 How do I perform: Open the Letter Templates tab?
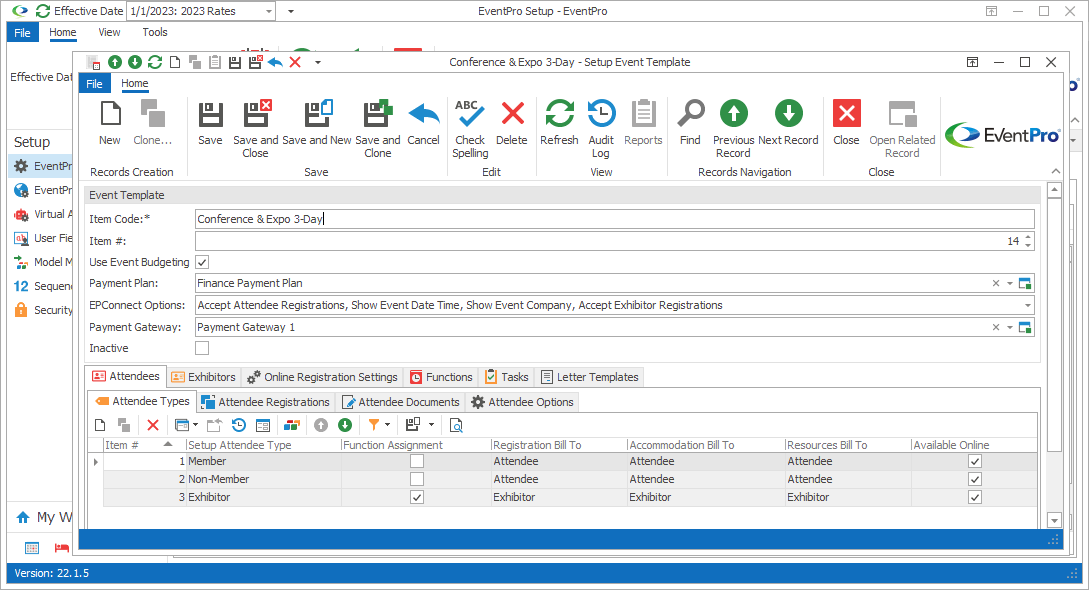tap(590, 377)
